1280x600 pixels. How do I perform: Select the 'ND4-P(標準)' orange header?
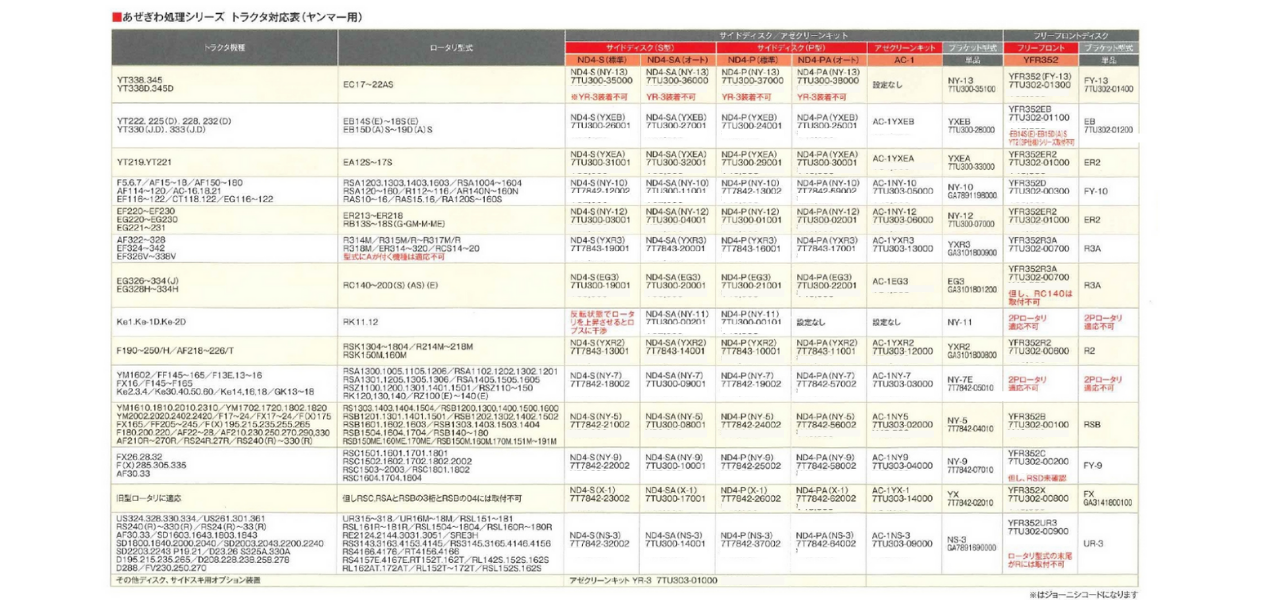(755, 59)
